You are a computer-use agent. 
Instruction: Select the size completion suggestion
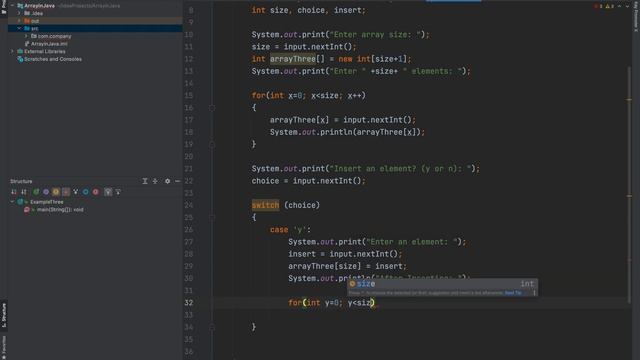[442, 284]
